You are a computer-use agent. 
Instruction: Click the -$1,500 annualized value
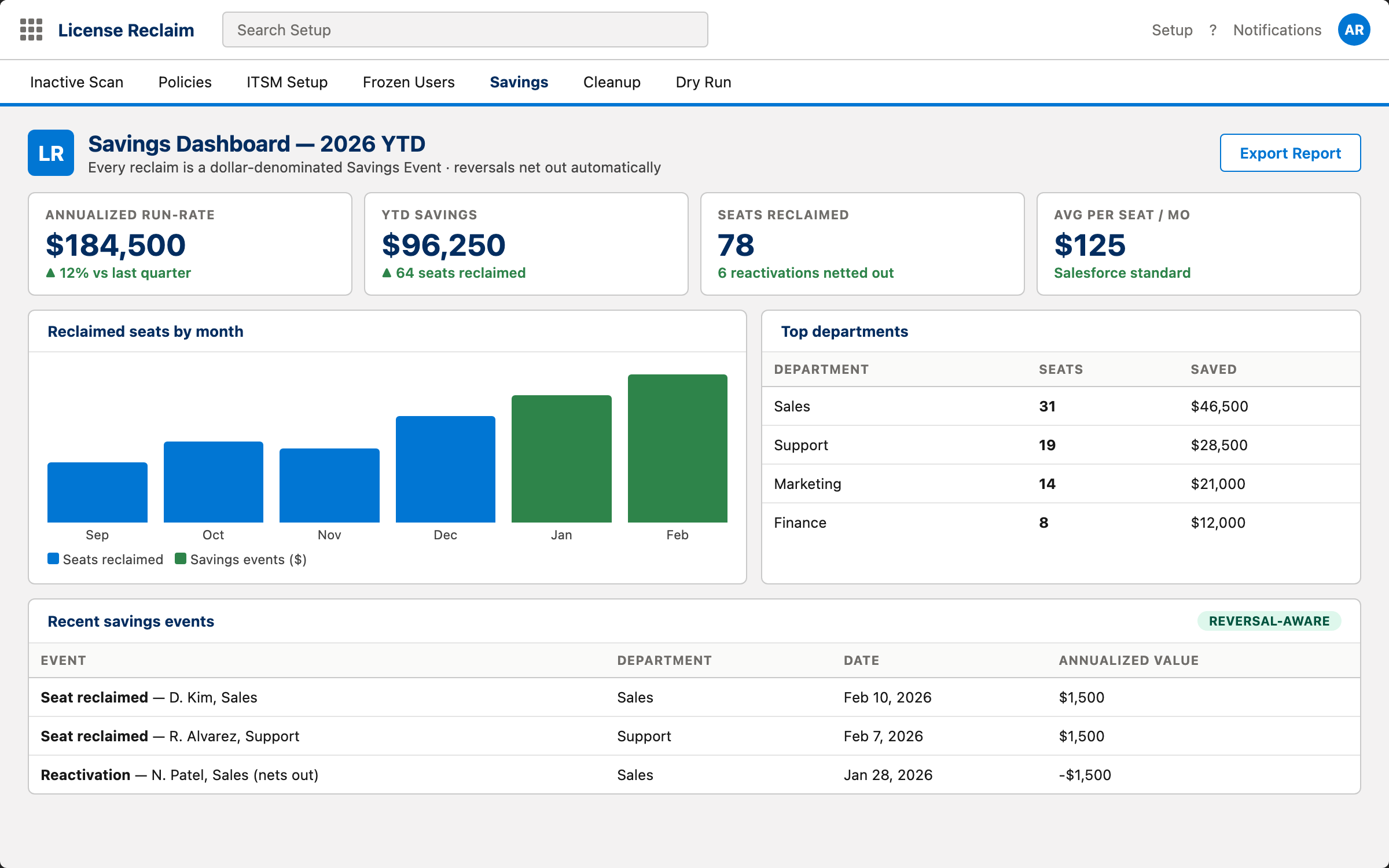click(1085, 775)
